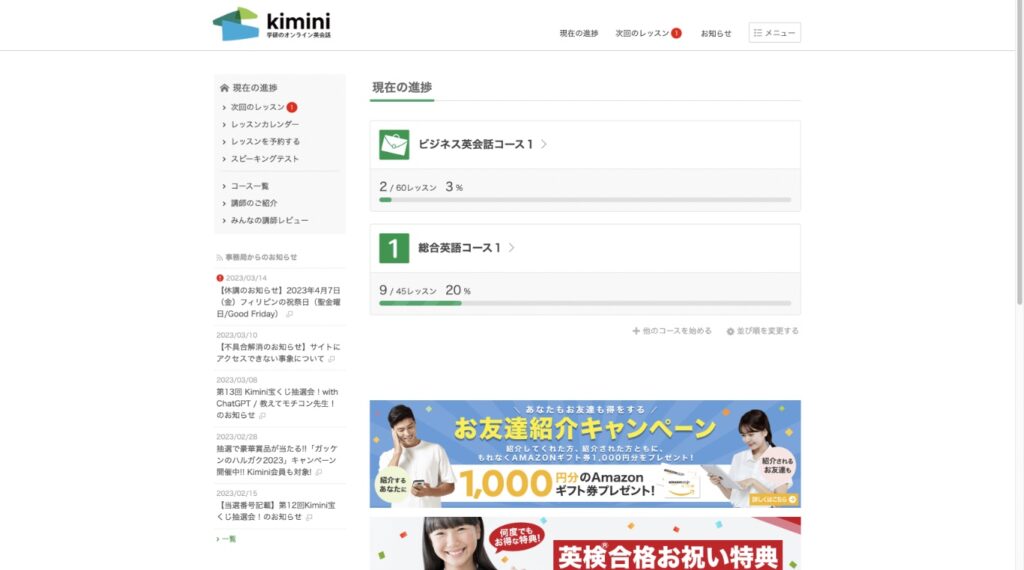Click the Kimini logo icon

236,24
